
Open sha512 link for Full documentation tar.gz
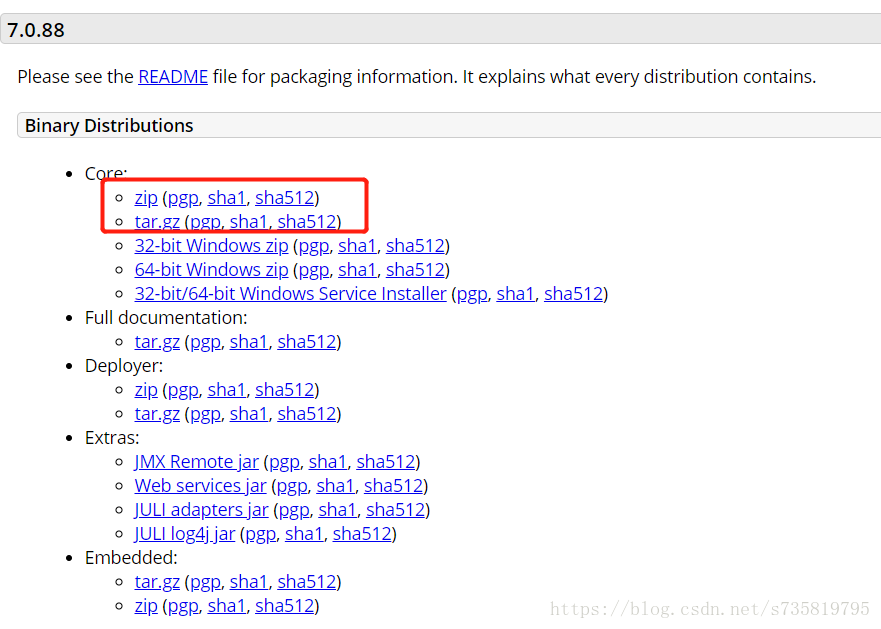(307, 342)
